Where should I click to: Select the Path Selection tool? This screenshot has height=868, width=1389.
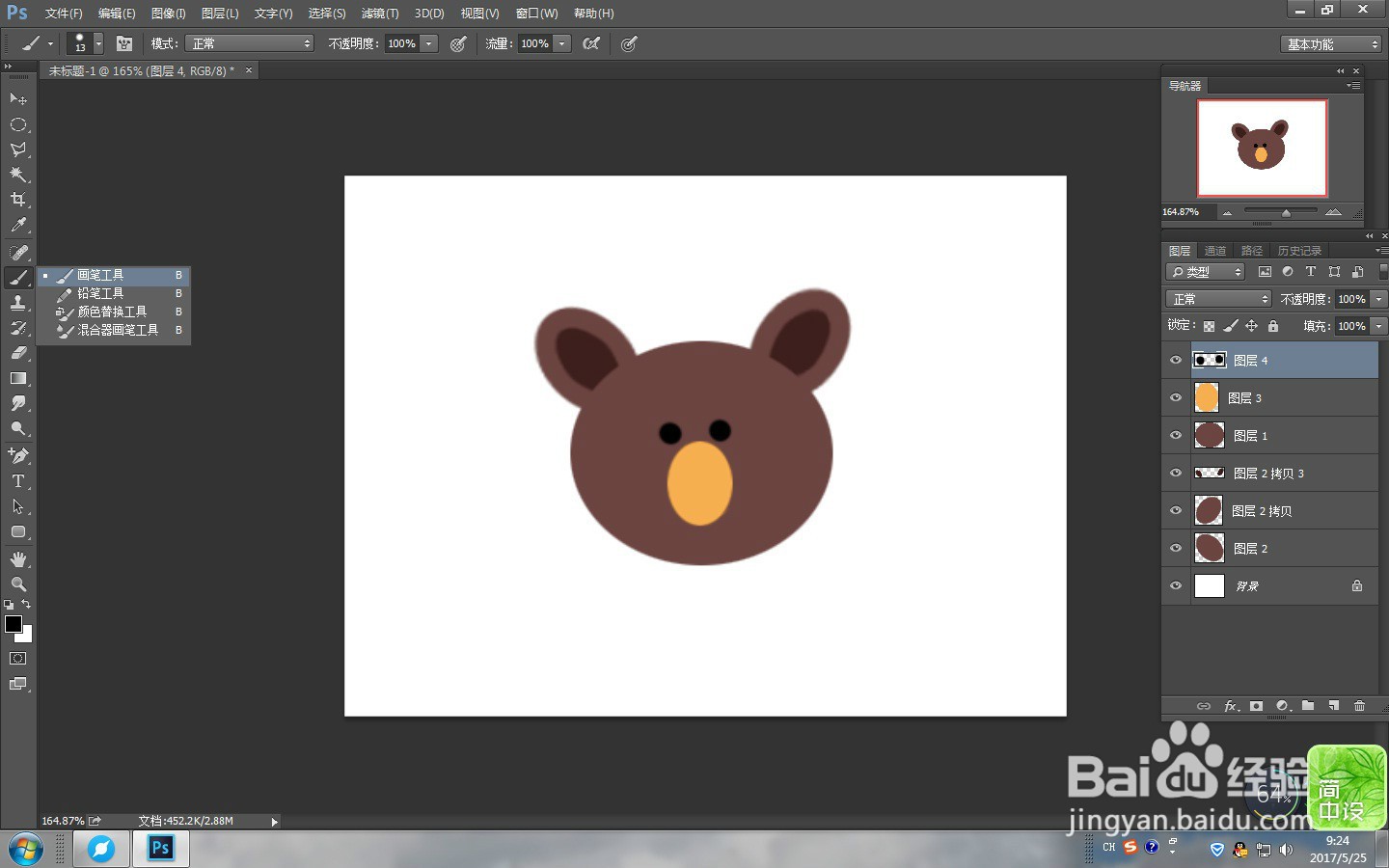coord(18,506)
